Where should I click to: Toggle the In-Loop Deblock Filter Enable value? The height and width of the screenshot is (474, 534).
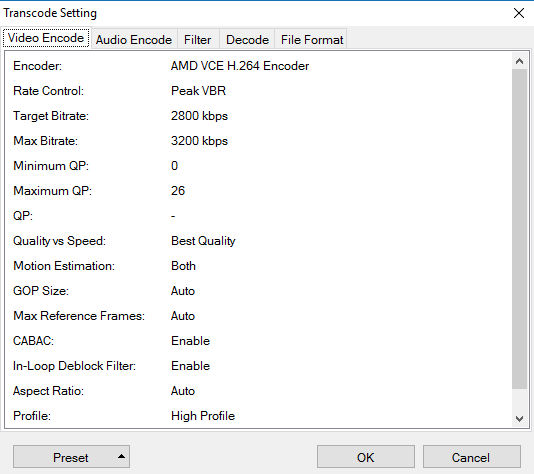click(x=190, y=366)
